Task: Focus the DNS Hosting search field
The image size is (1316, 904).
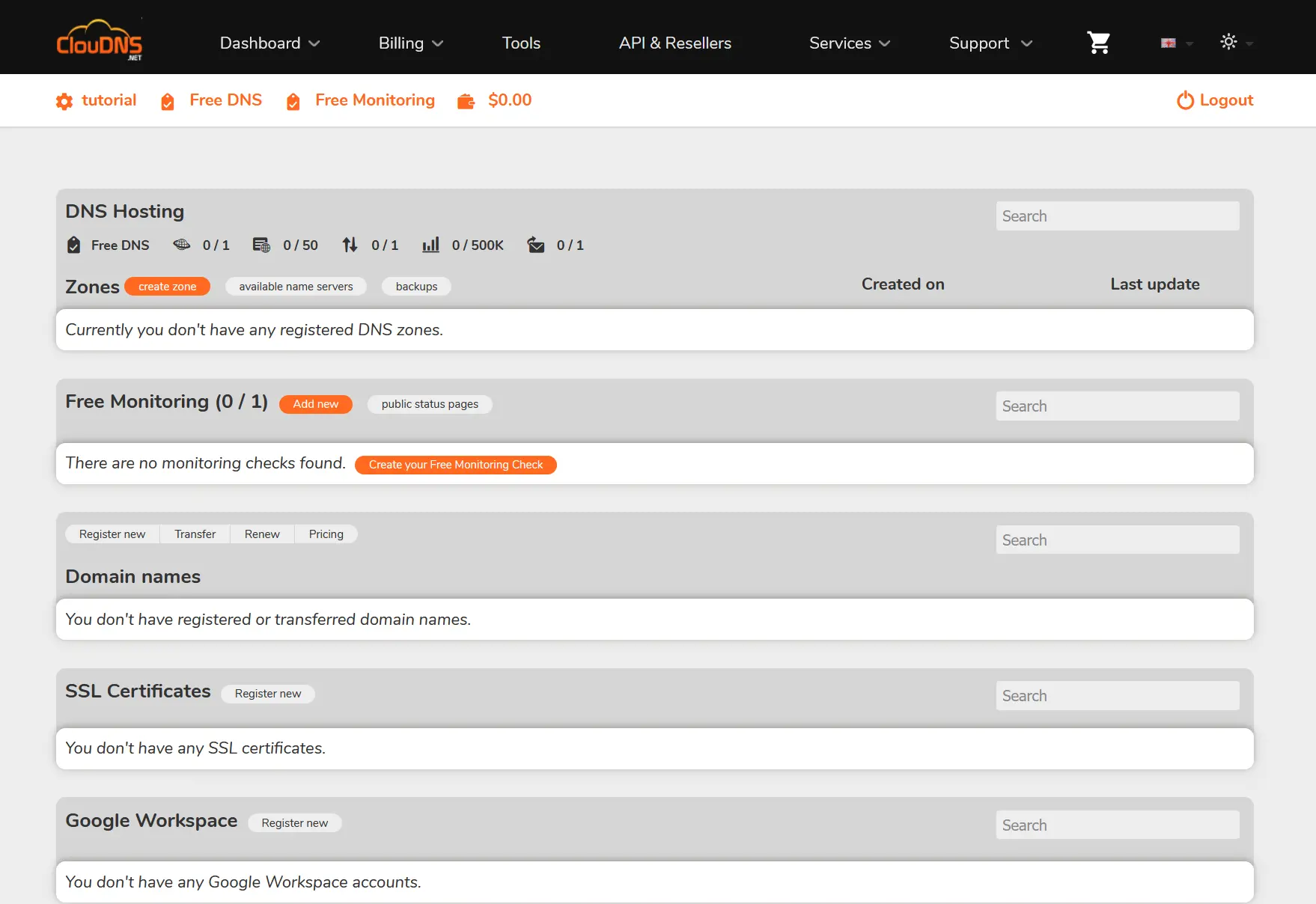Action: coord(1118,216)
